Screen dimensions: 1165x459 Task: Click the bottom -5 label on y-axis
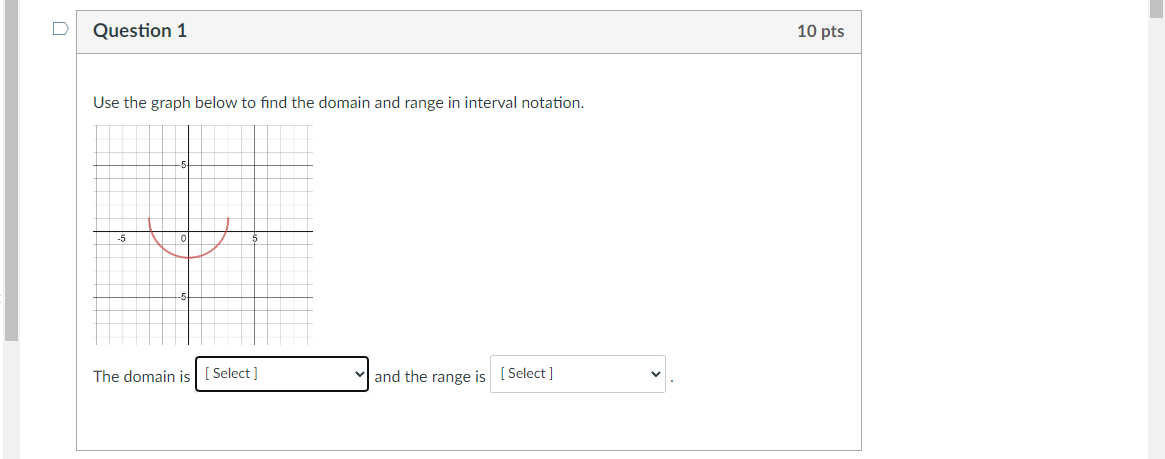(183, 297)
